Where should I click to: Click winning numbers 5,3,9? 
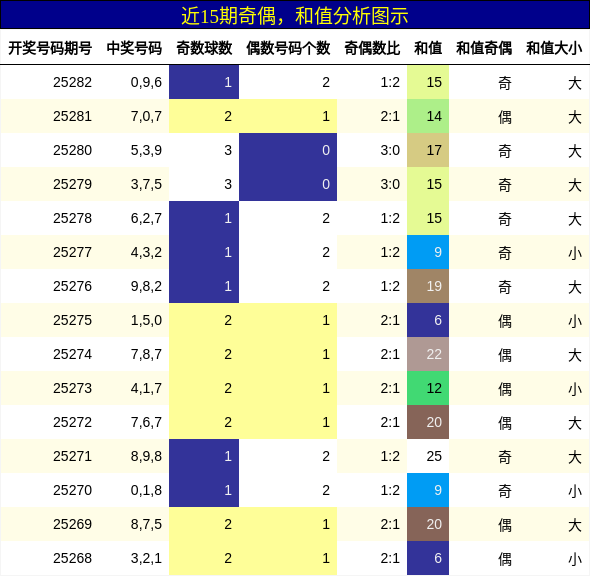[x=146, y=150]
